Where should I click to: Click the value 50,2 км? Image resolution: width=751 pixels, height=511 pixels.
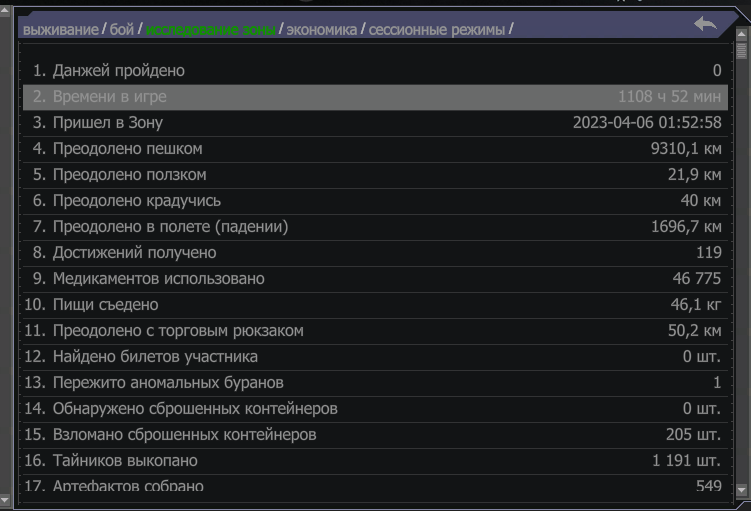coord(694,331)
